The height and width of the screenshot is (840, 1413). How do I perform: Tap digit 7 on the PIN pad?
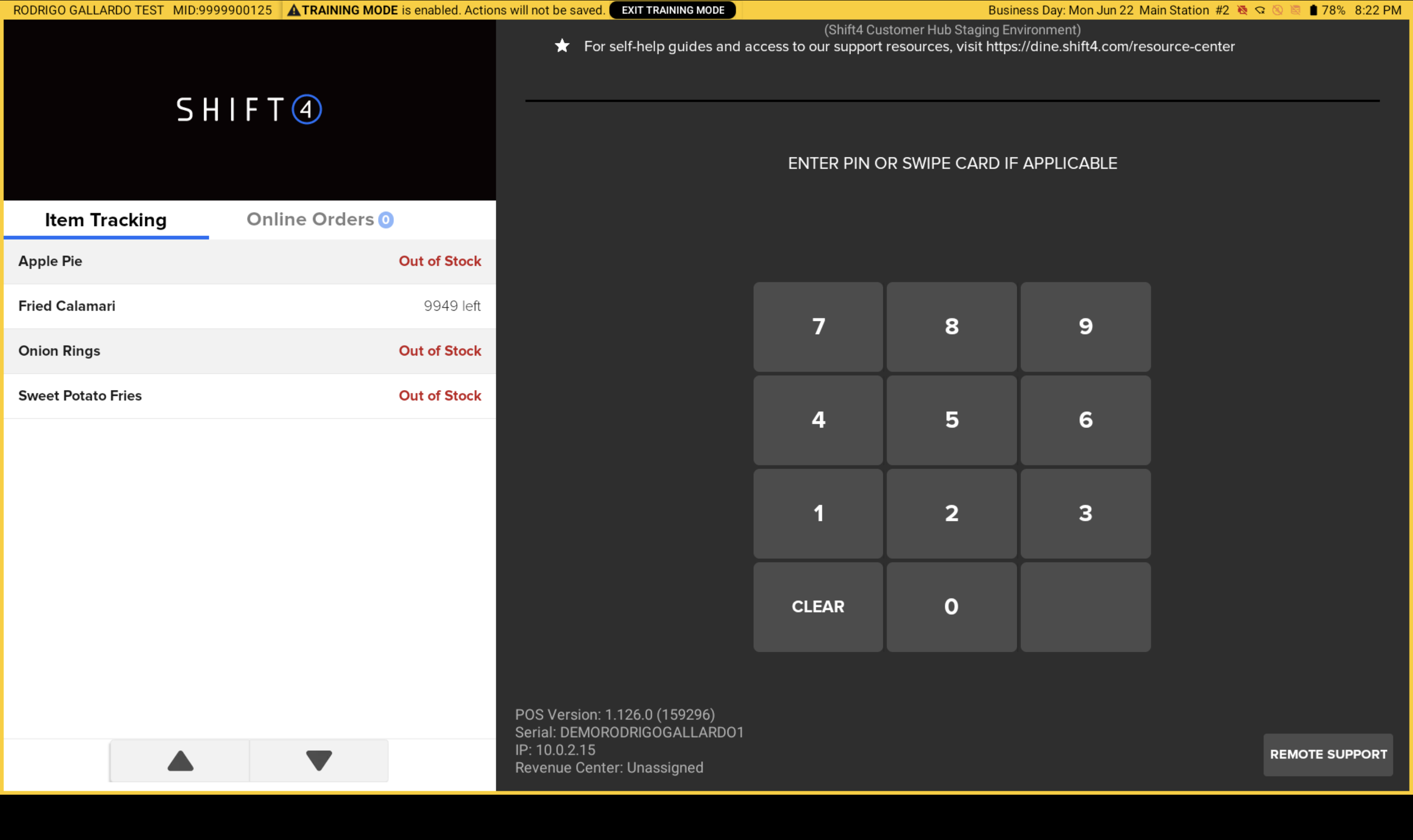click(x=818, y=327)
